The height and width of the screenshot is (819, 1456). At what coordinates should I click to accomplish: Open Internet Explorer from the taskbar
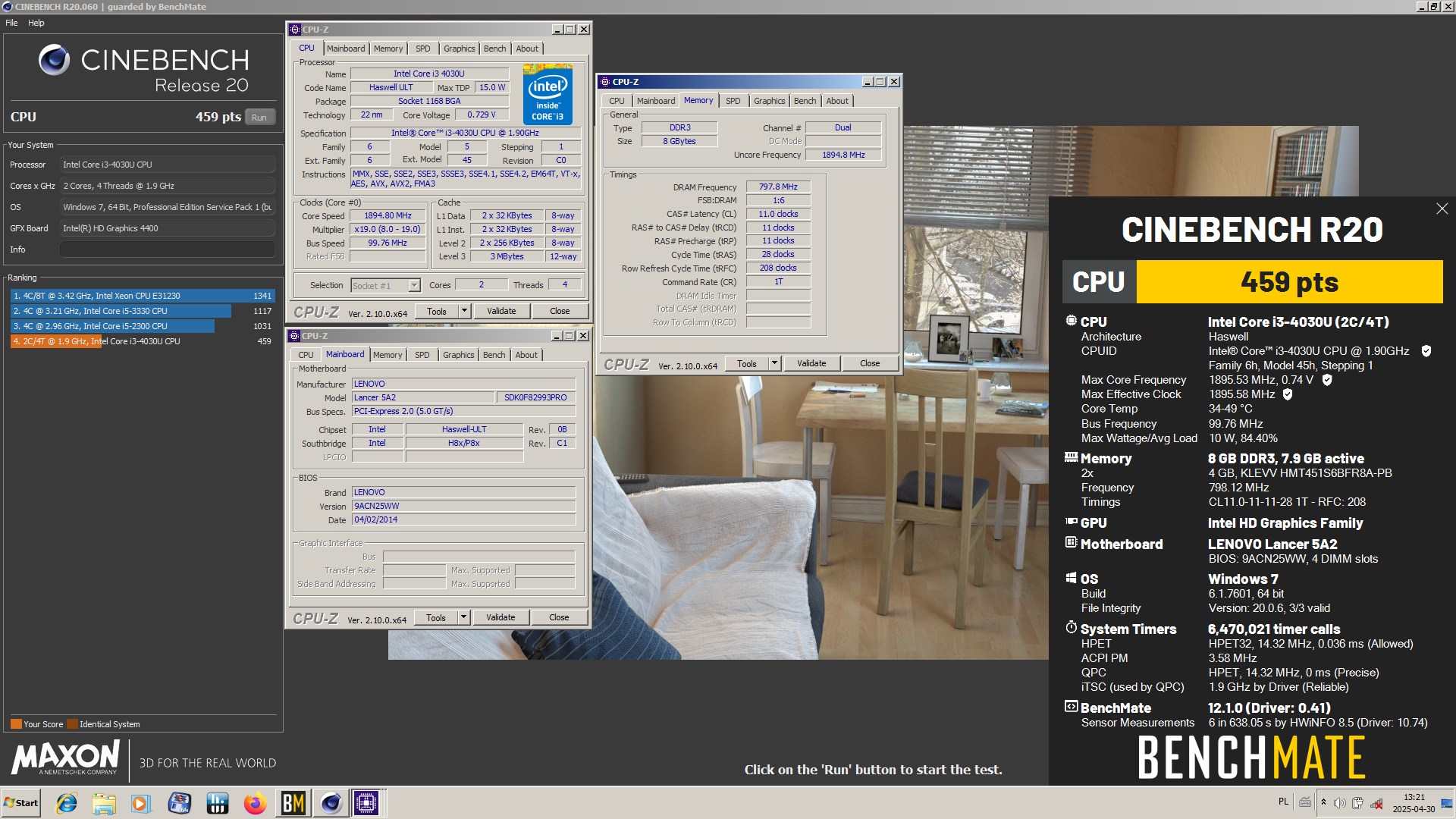coord(67,803)
